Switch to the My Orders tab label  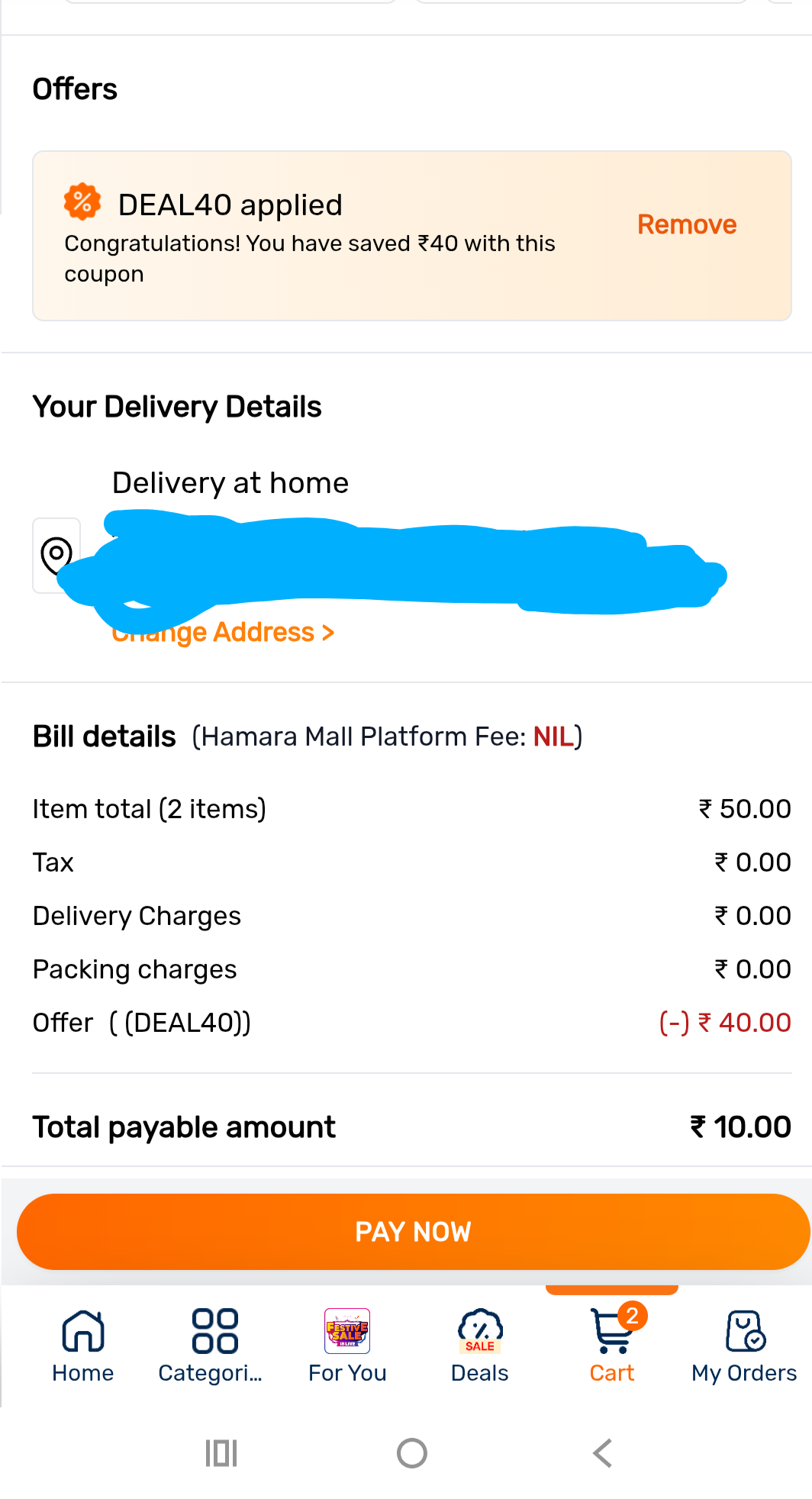744,1373
